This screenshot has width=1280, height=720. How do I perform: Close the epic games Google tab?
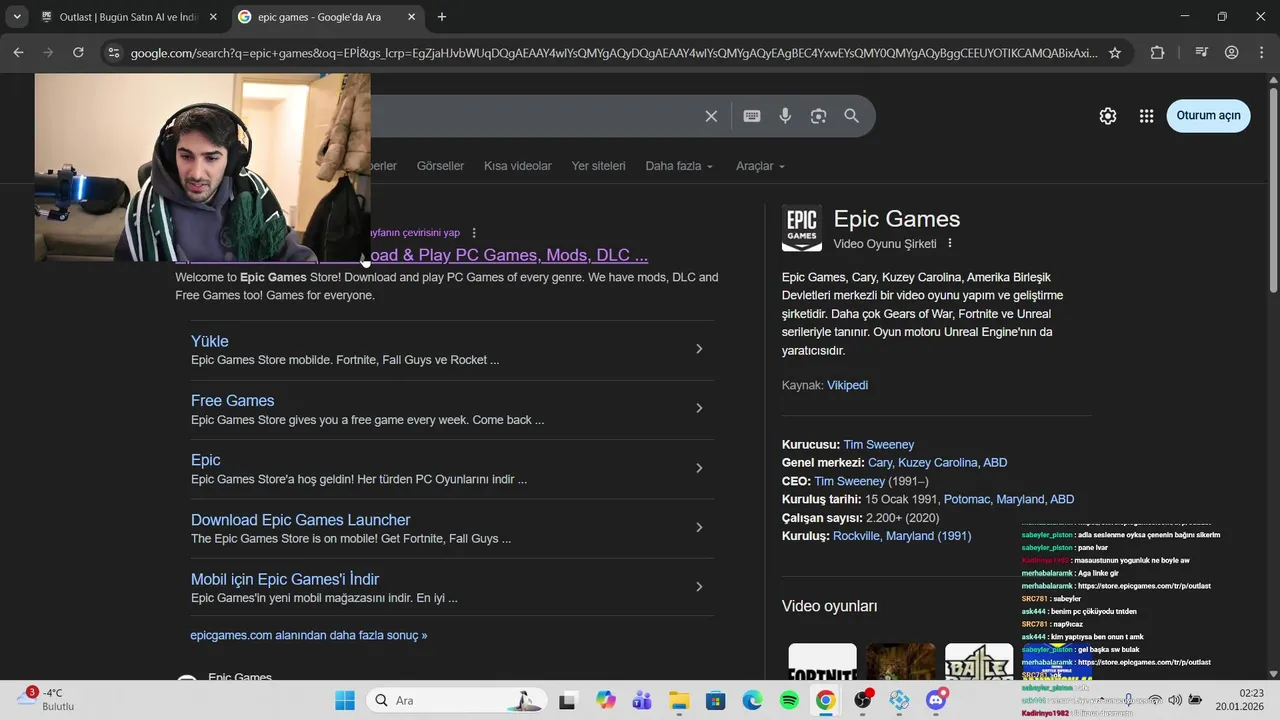click(412, 17)
